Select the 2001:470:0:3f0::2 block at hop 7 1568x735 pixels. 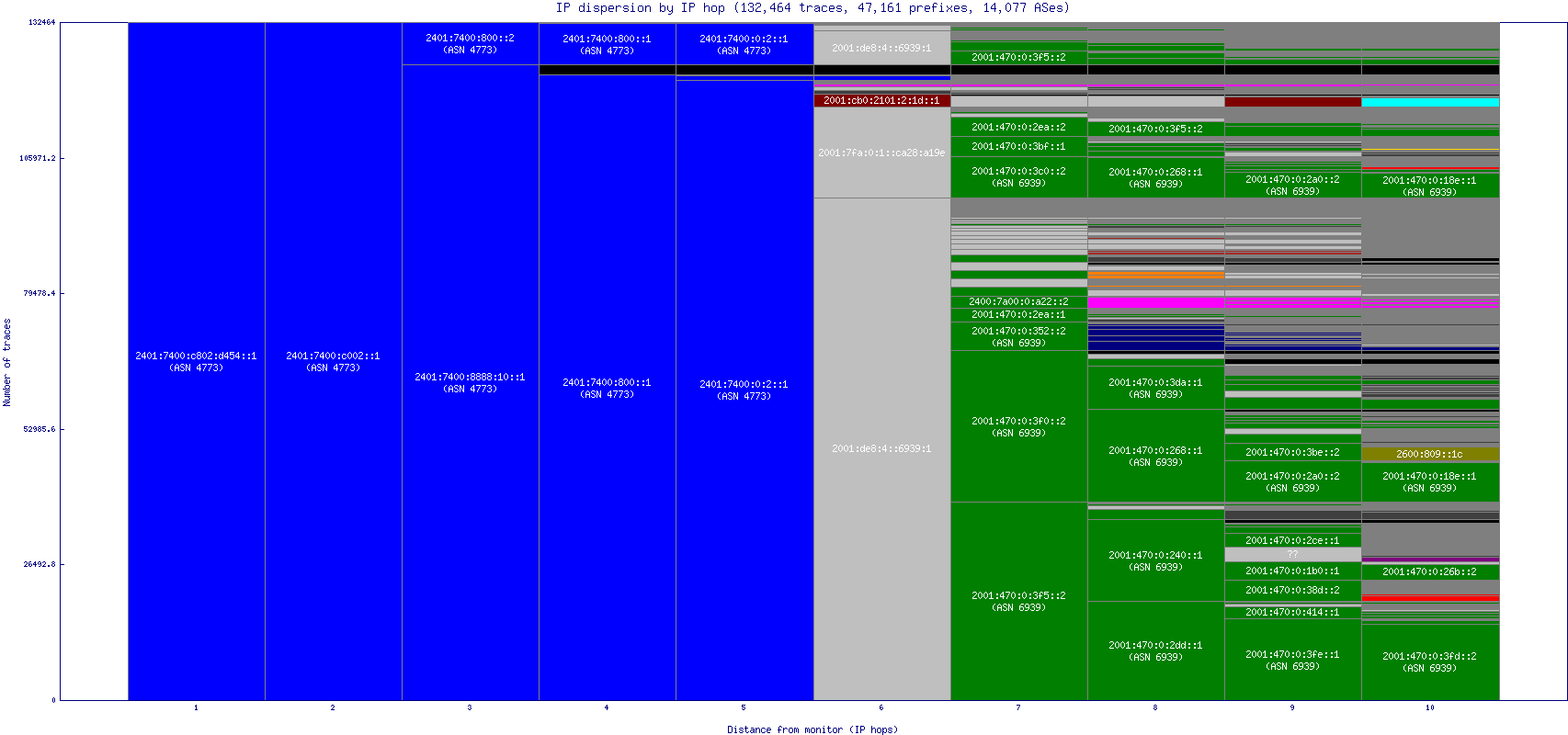[x=1018, y=426]
